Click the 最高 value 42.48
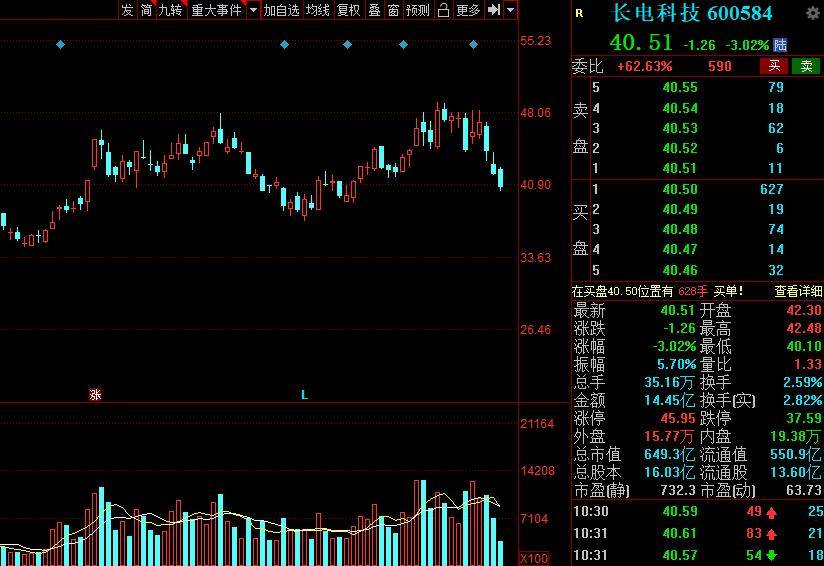 (804, 328)
